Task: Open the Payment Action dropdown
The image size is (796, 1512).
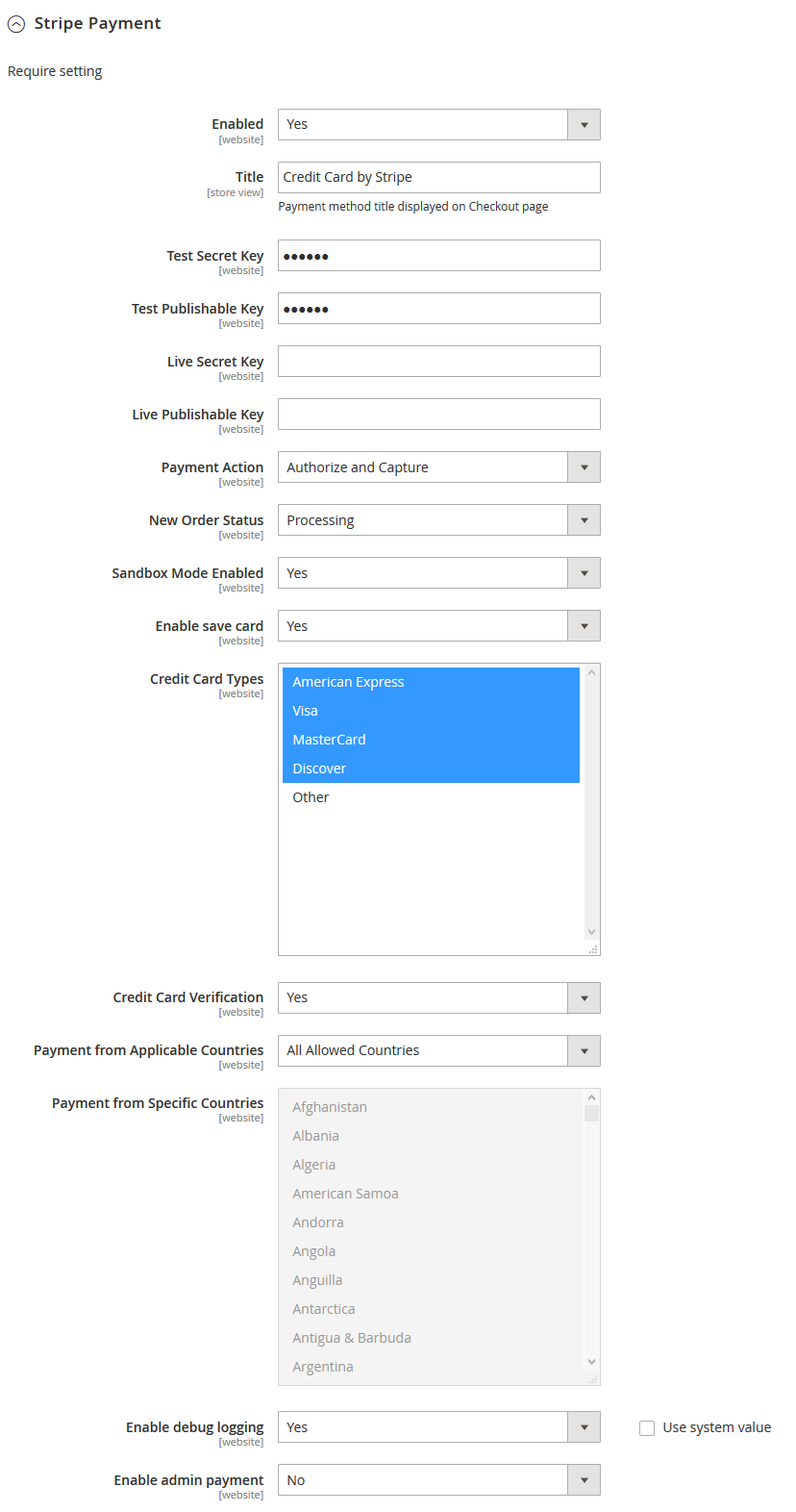Action: [x=439, y=467]
